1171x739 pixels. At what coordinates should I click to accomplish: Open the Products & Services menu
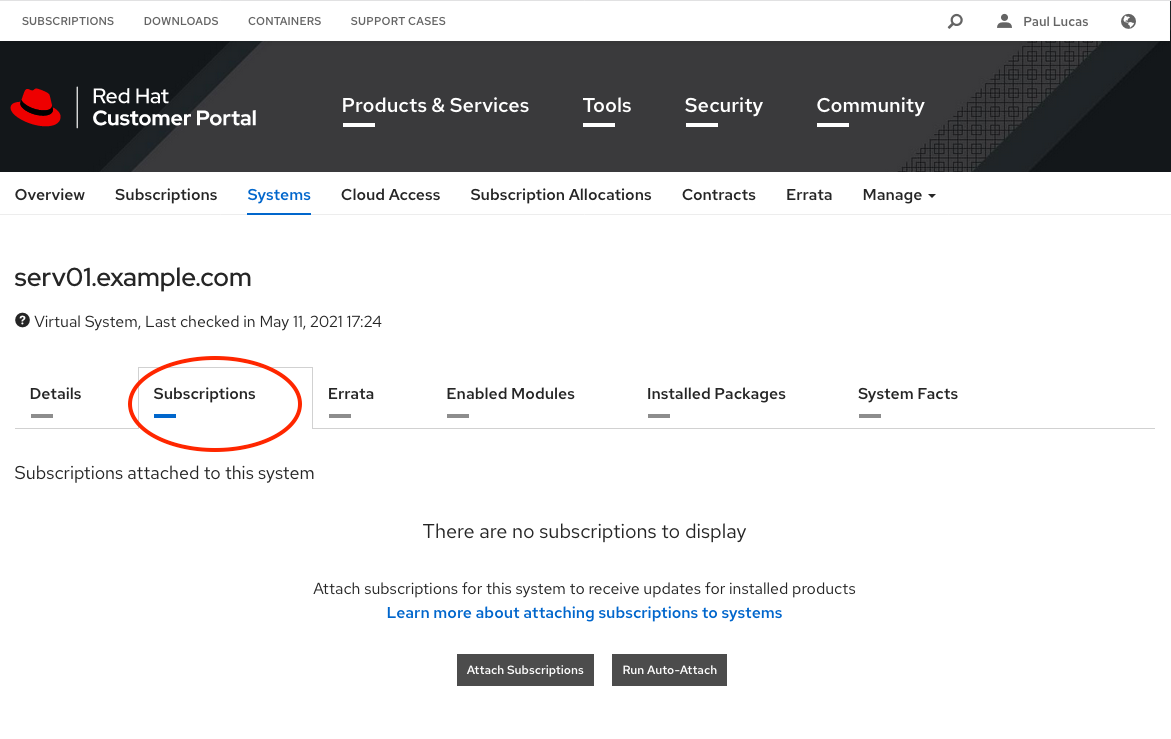click(435, 106)
